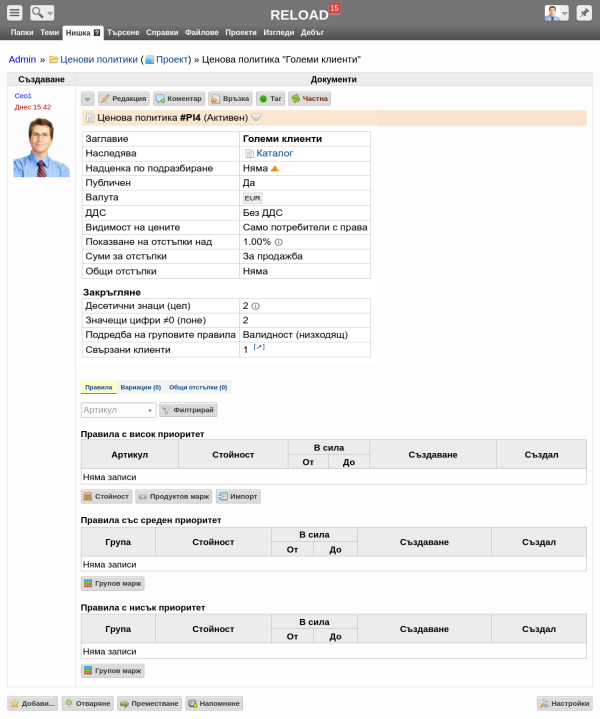Open the Търсене menu
The image size is (600, 719).
[123, 33]
